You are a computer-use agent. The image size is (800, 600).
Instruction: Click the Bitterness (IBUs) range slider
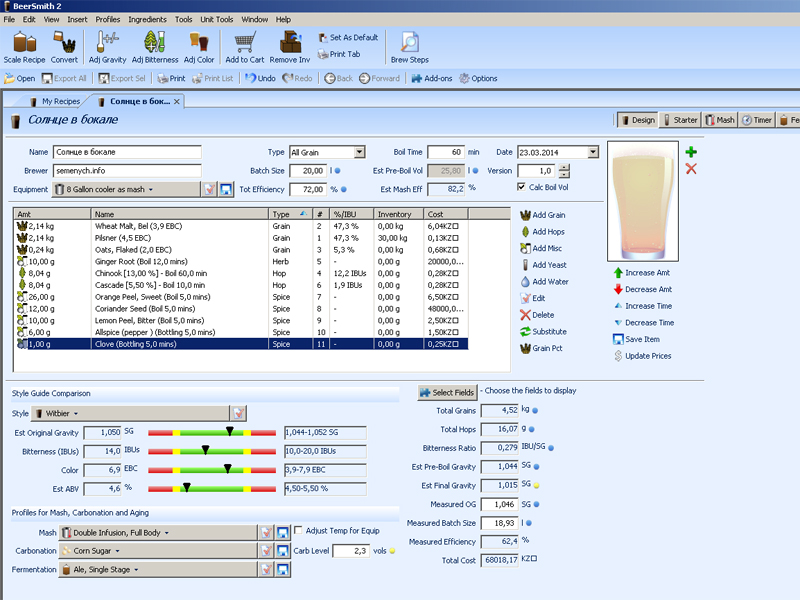[212, 452]
